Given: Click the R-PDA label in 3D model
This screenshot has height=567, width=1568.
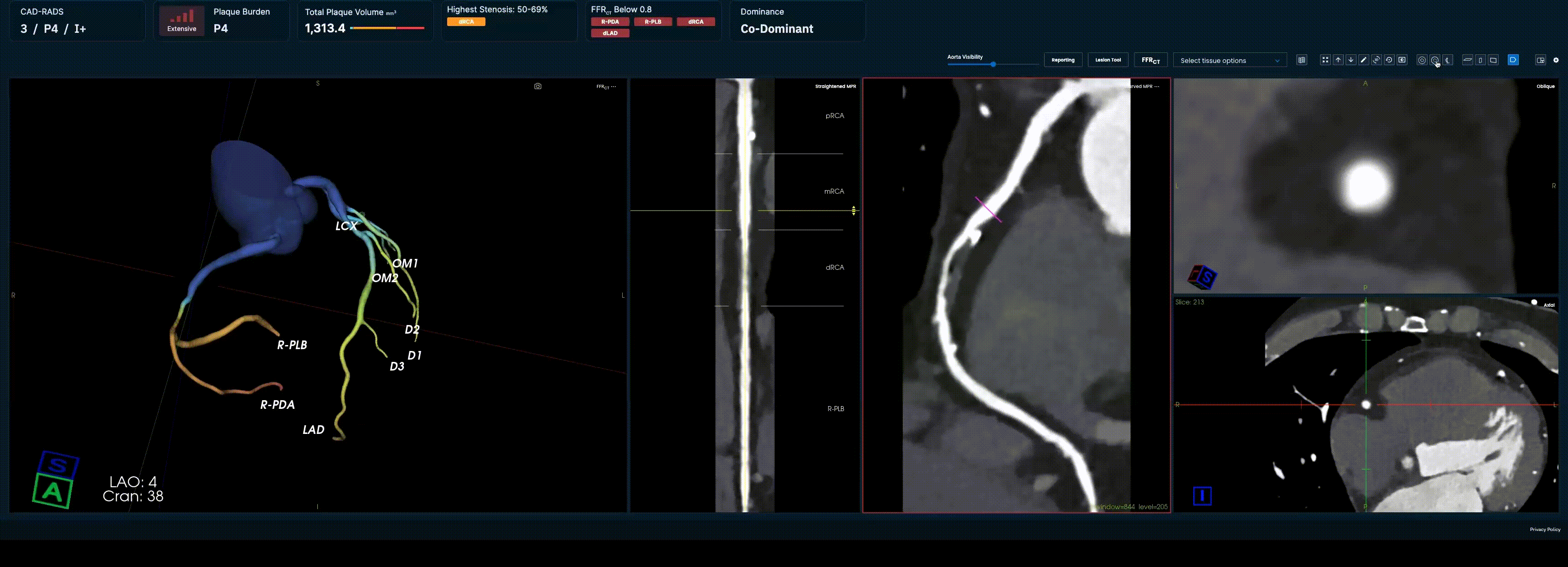Looking at the screenshot, I should 278,405.
